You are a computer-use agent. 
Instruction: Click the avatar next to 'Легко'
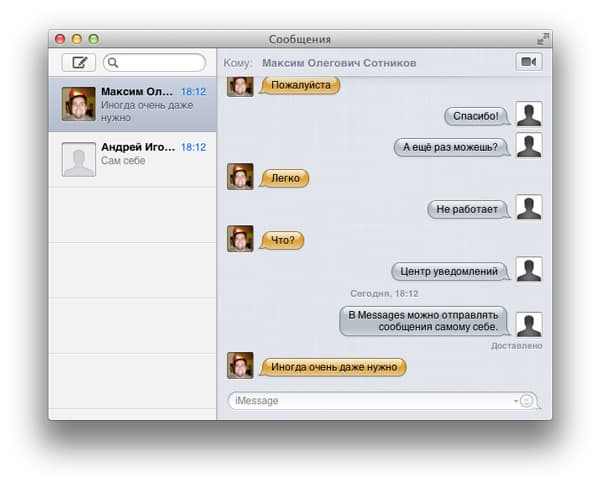[240, 176]
